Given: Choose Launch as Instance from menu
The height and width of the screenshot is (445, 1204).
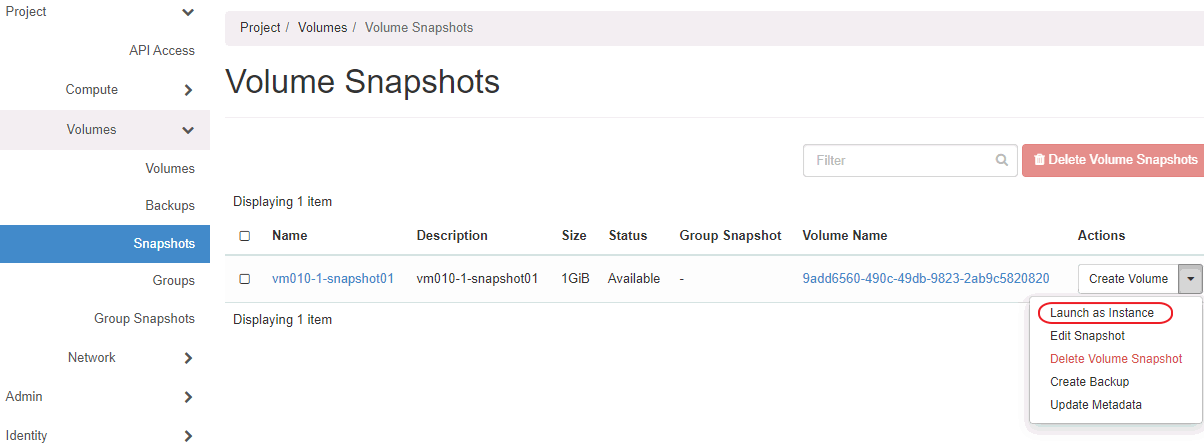Looking at the screenshot, I should 1102,313.
